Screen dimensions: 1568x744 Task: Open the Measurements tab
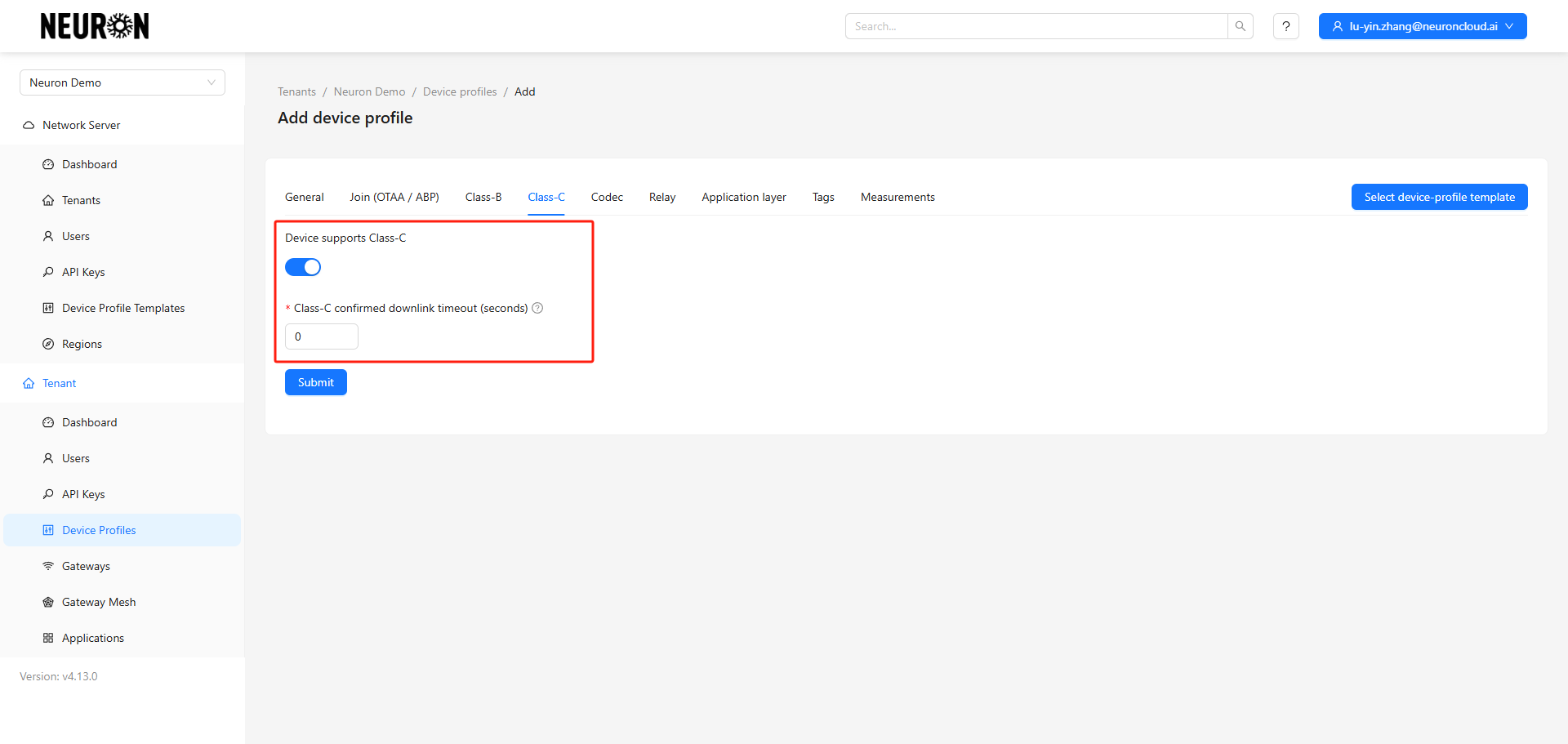coord(898,197)
